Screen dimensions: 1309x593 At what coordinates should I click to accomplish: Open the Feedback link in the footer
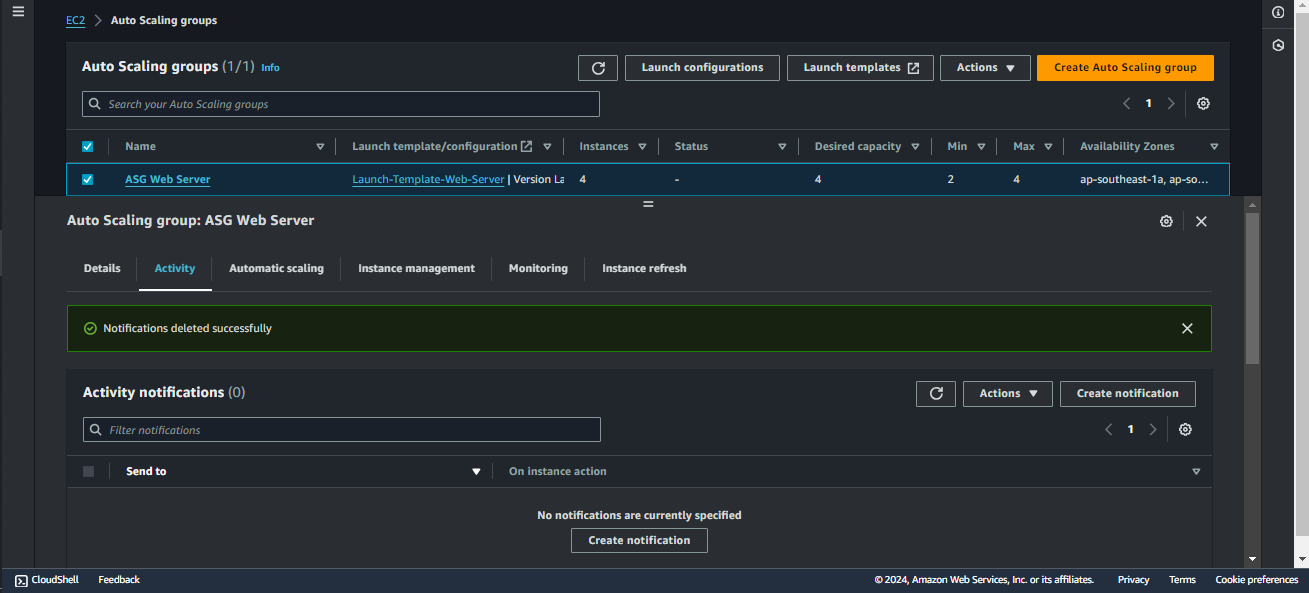[x=119, y=580]
